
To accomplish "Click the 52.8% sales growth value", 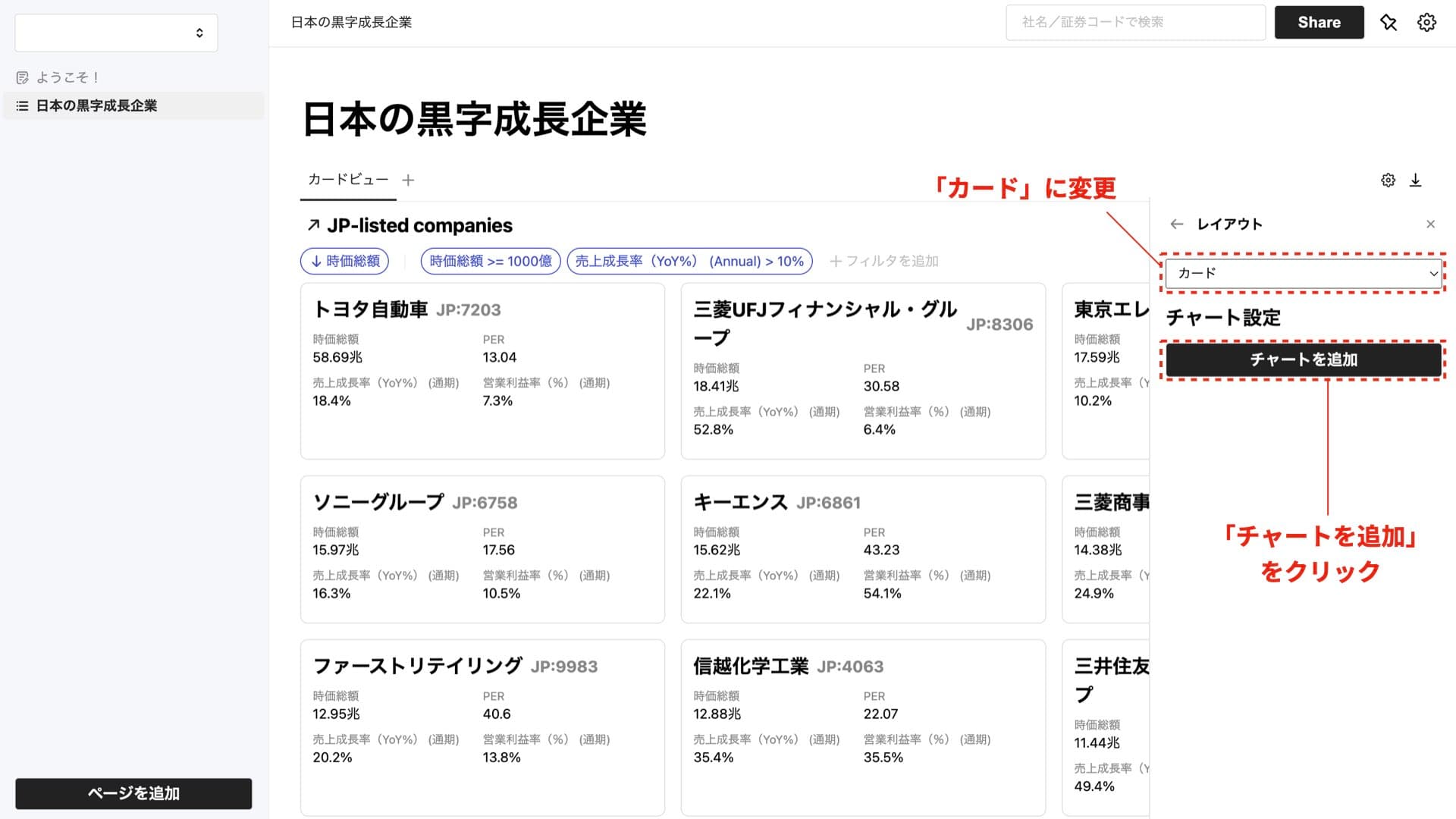I will 714,429.
